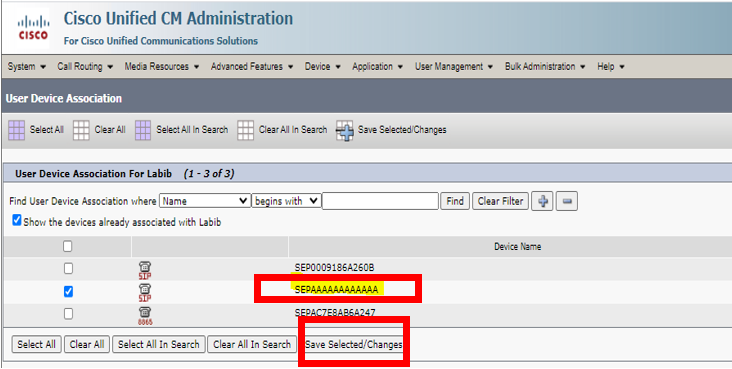This screenshot has width=732, height=369.
Task: Click the plus add-filter icon
Action: (542, 201)
